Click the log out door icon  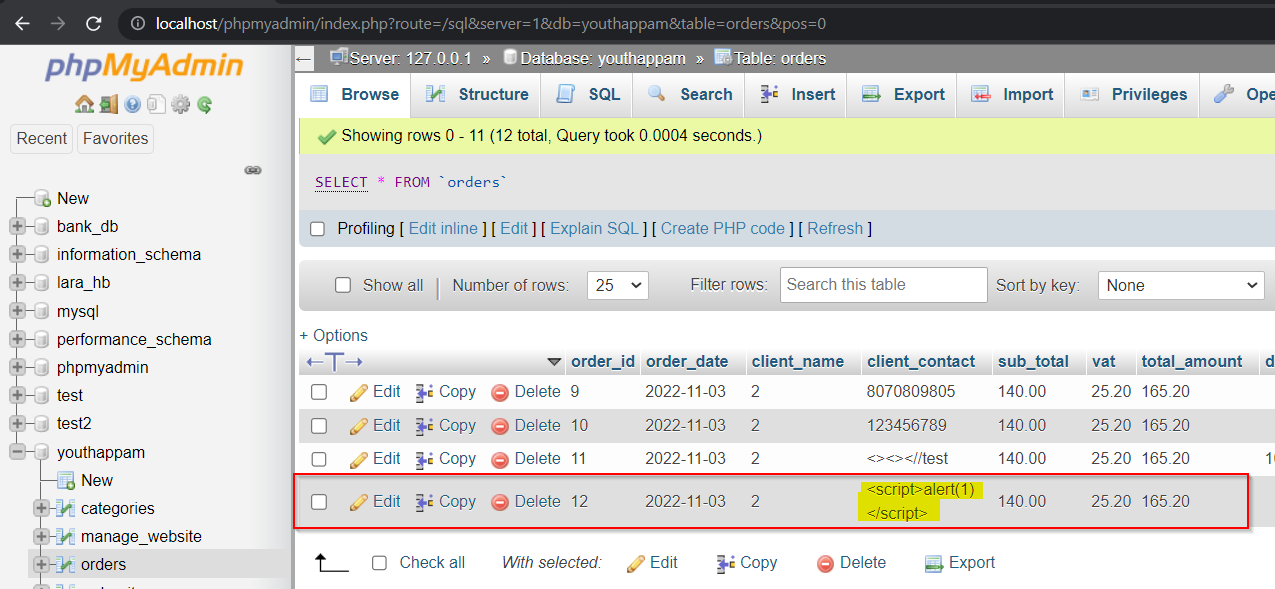pyautogui.click(x=108, y=104)
